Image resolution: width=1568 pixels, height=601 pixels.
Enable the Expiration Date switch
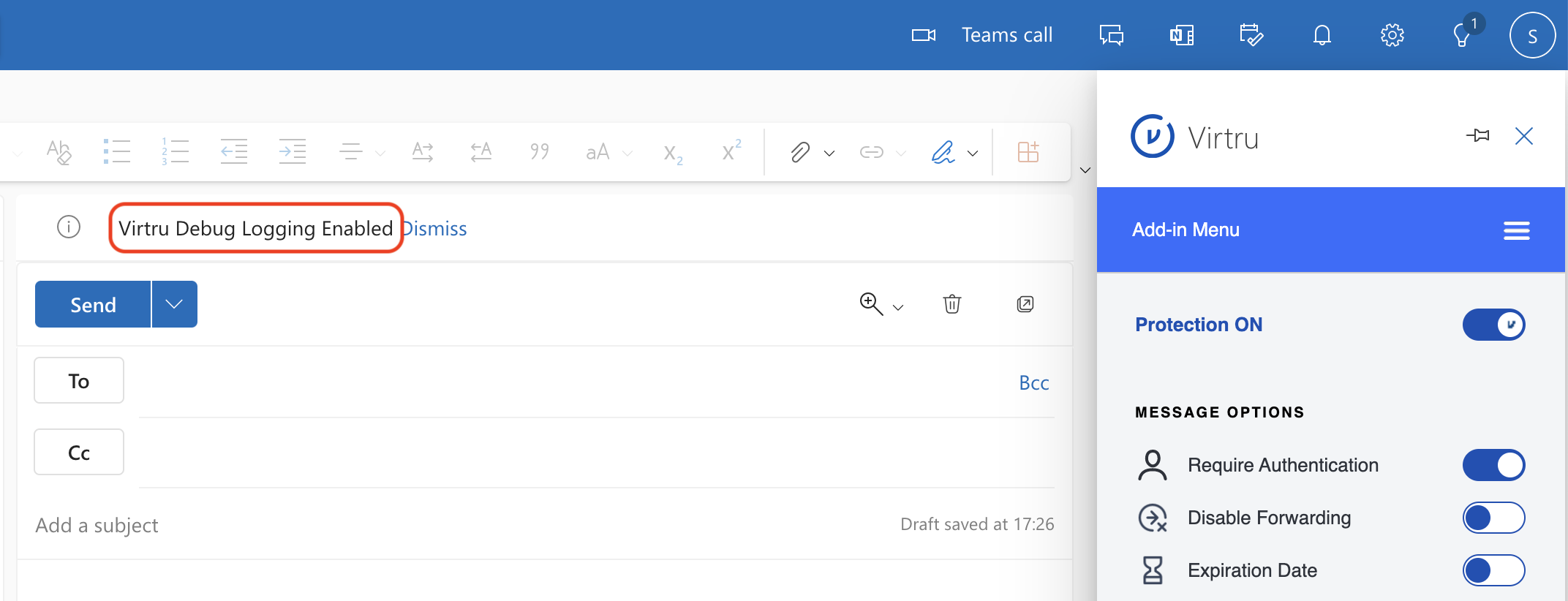(x=1493, y=570)
